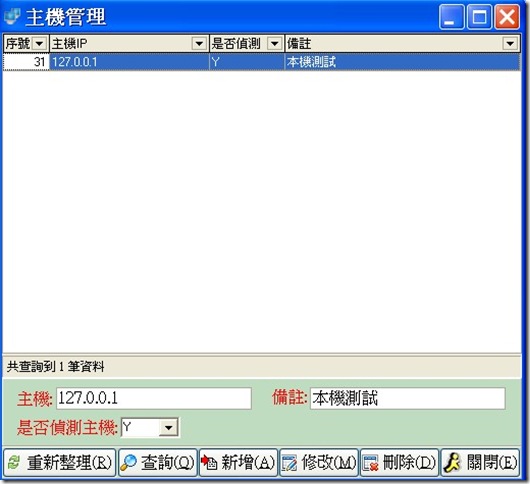Image resolution: width=530 pixels, height=484 pixels.
Task: Click the 本機測試 cell in the grid
Action: tap(402, 62)
